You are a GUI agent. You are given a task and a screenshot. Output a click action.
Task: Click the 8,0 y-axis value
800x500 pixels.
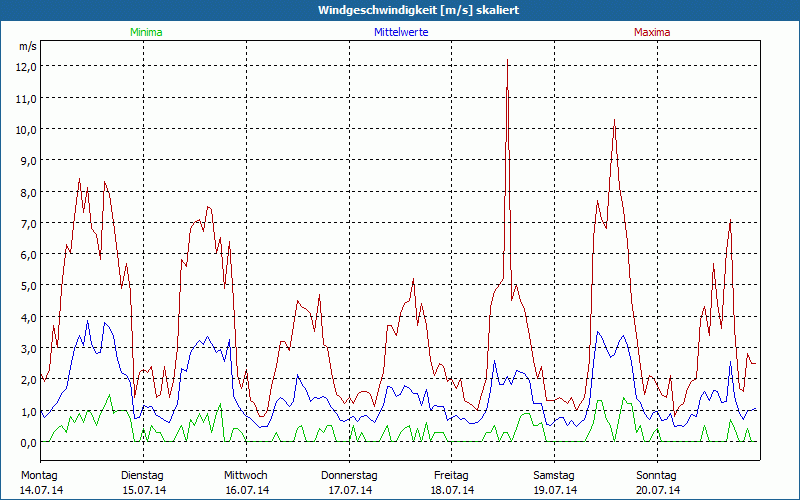coord(28,192)
